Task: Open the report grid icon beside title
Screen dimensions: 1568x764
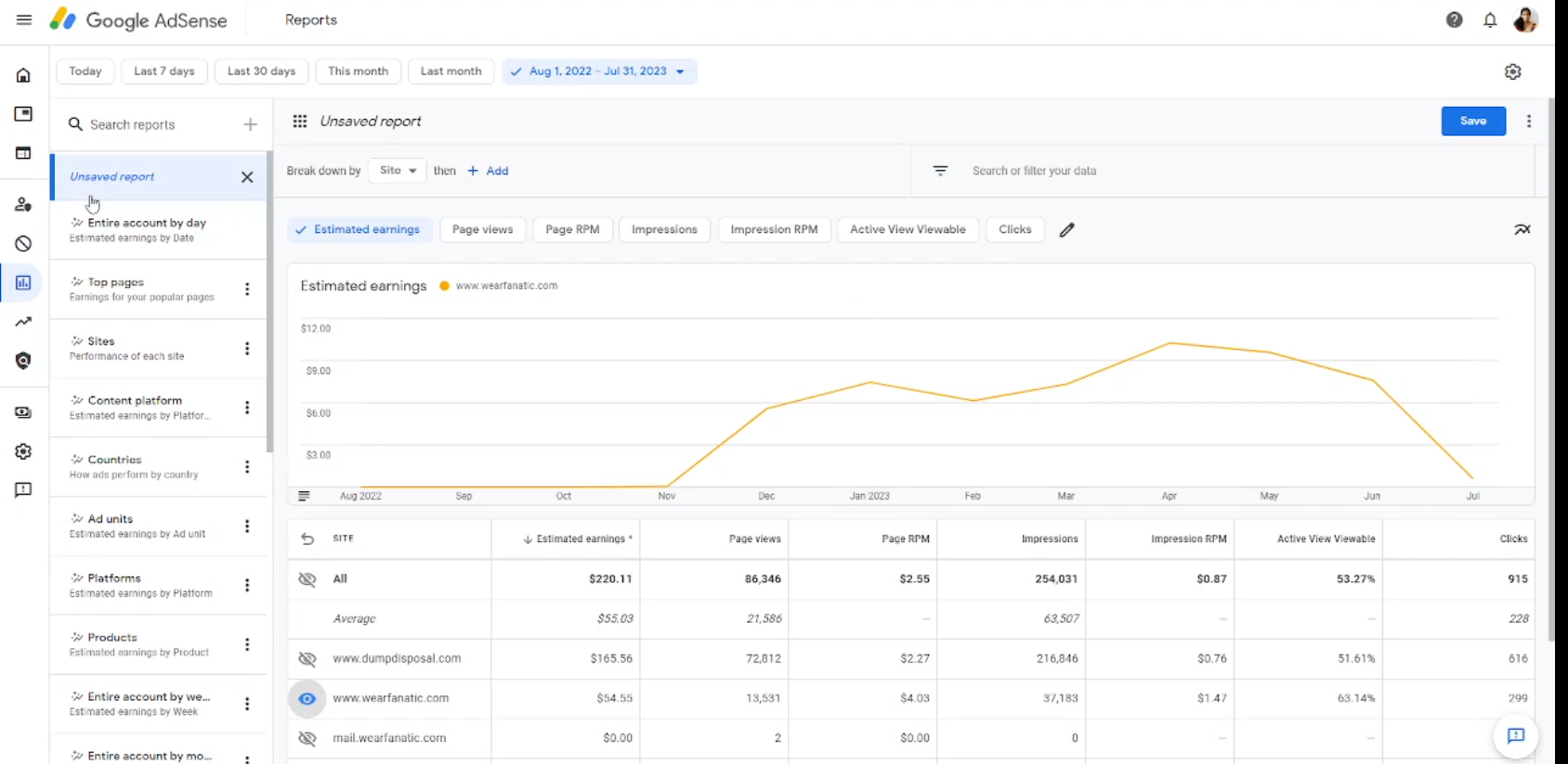Action: [300, 121]
